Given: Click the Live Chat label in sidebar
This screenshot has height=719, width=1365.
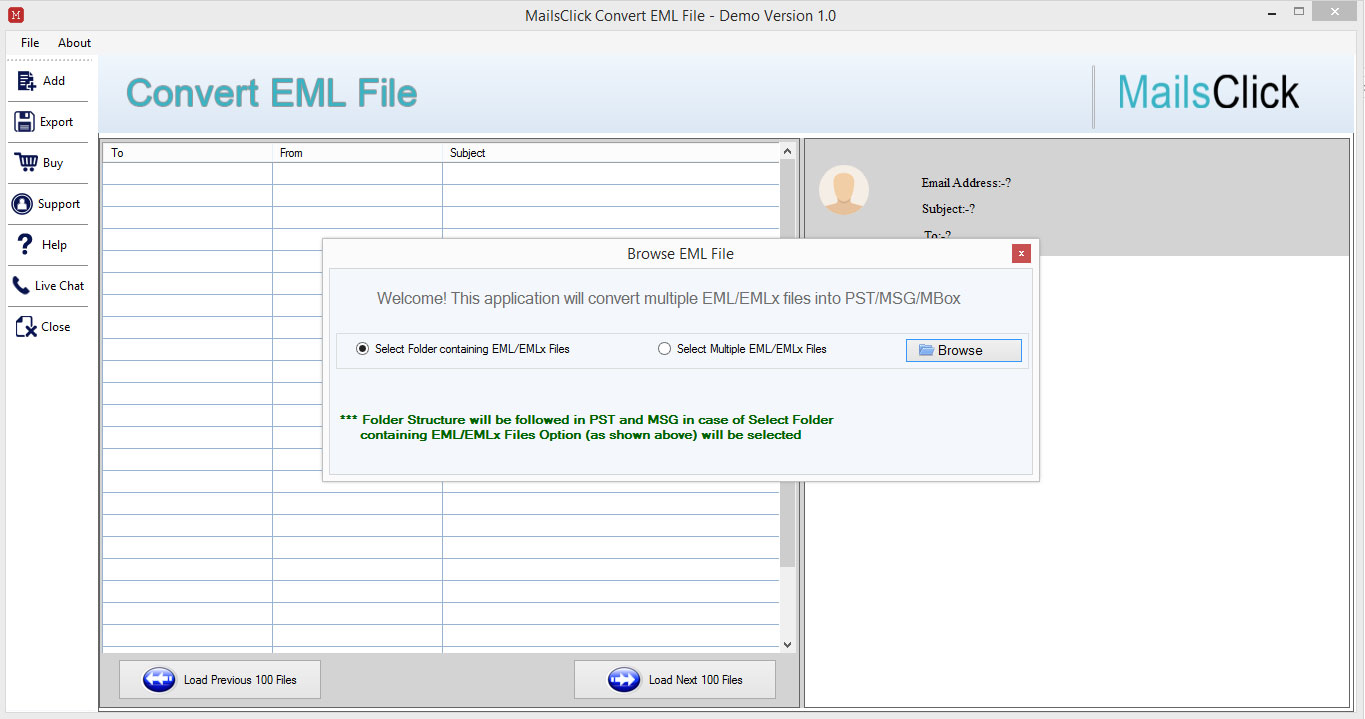Looking at the screenshot, I should (x=60, y=286).
